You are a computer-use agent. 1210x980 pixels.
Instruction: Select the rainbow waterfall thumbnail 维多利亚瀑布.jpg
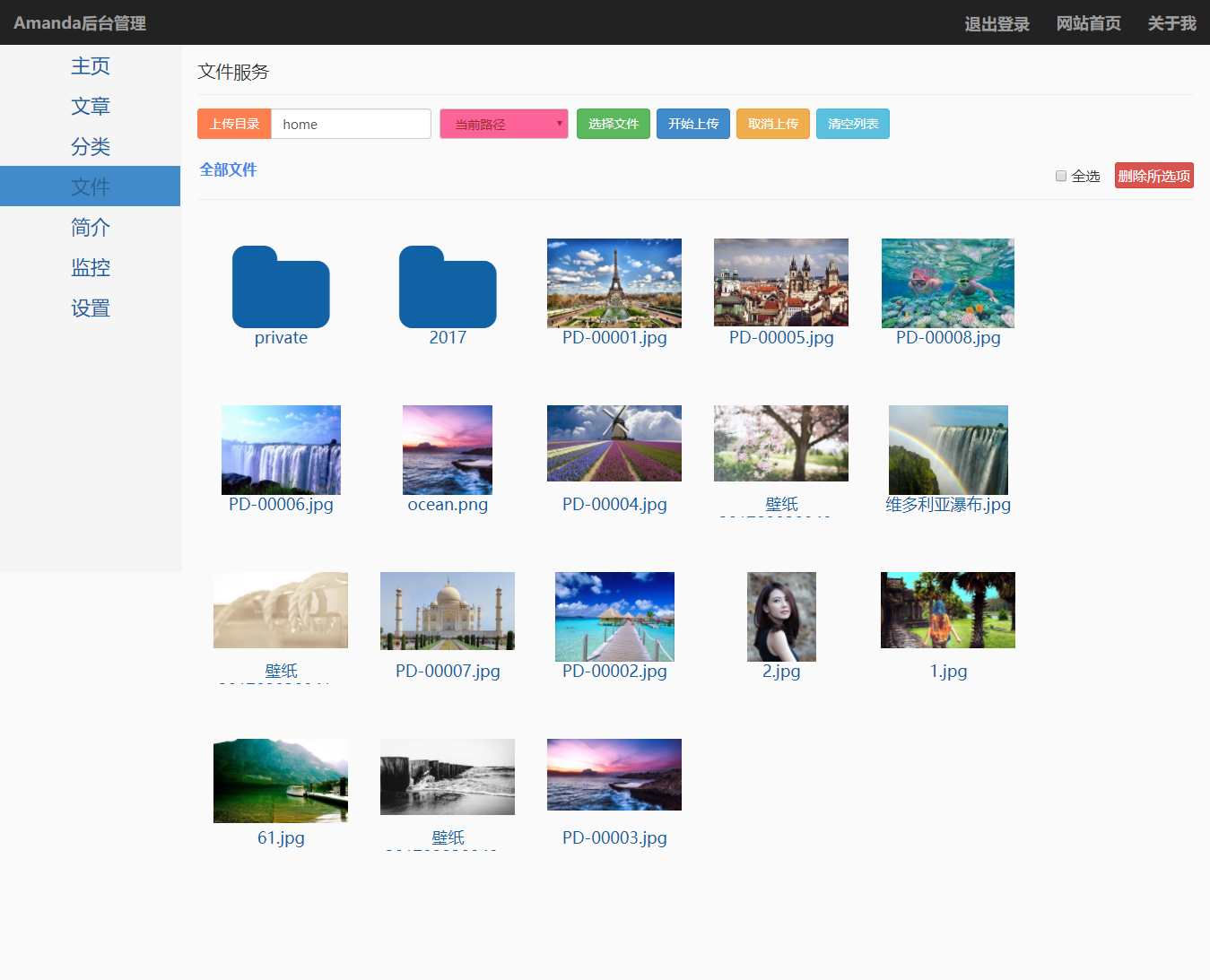(x=948, y=450)
